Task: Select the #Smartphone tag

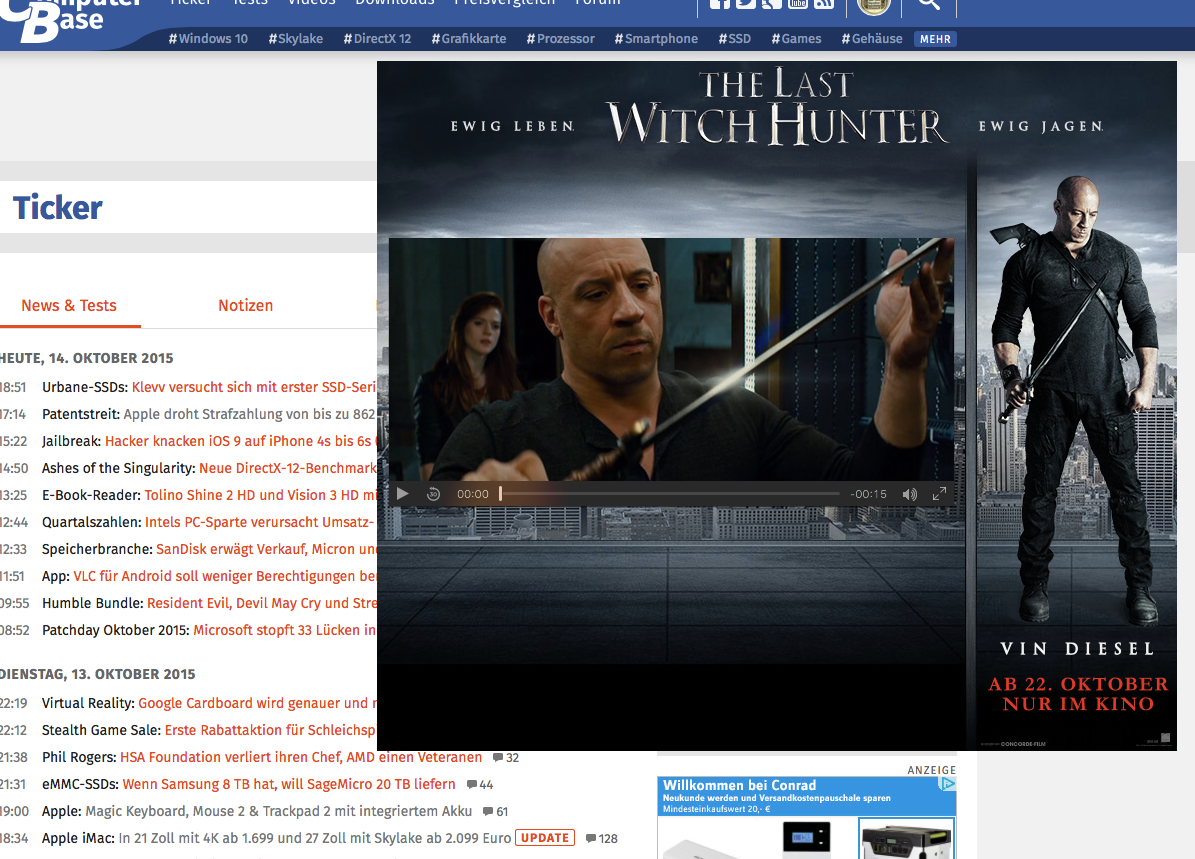Action: click(x=656, y=39)
